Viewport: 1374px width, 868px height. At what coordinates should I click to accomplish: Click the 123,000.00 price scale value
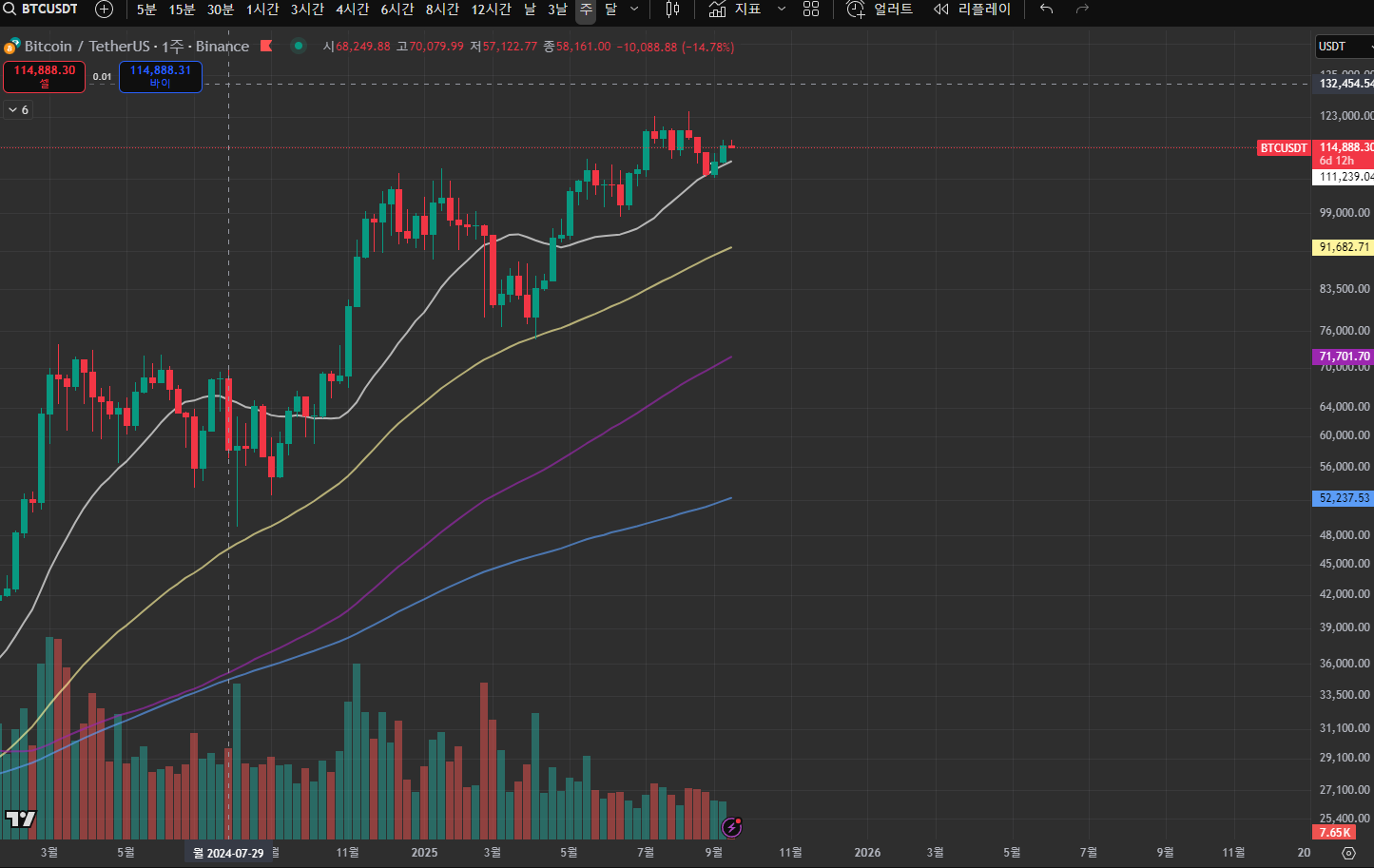point(1345,116)
